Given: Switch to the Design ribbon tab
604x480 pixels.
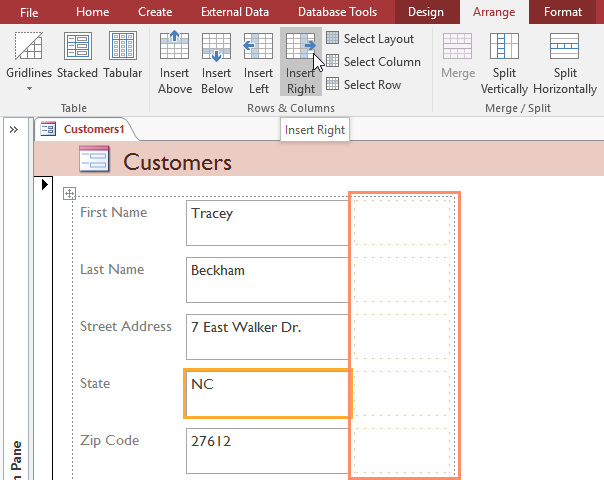Looking at the screenshot, I should [x=426, y=12].
